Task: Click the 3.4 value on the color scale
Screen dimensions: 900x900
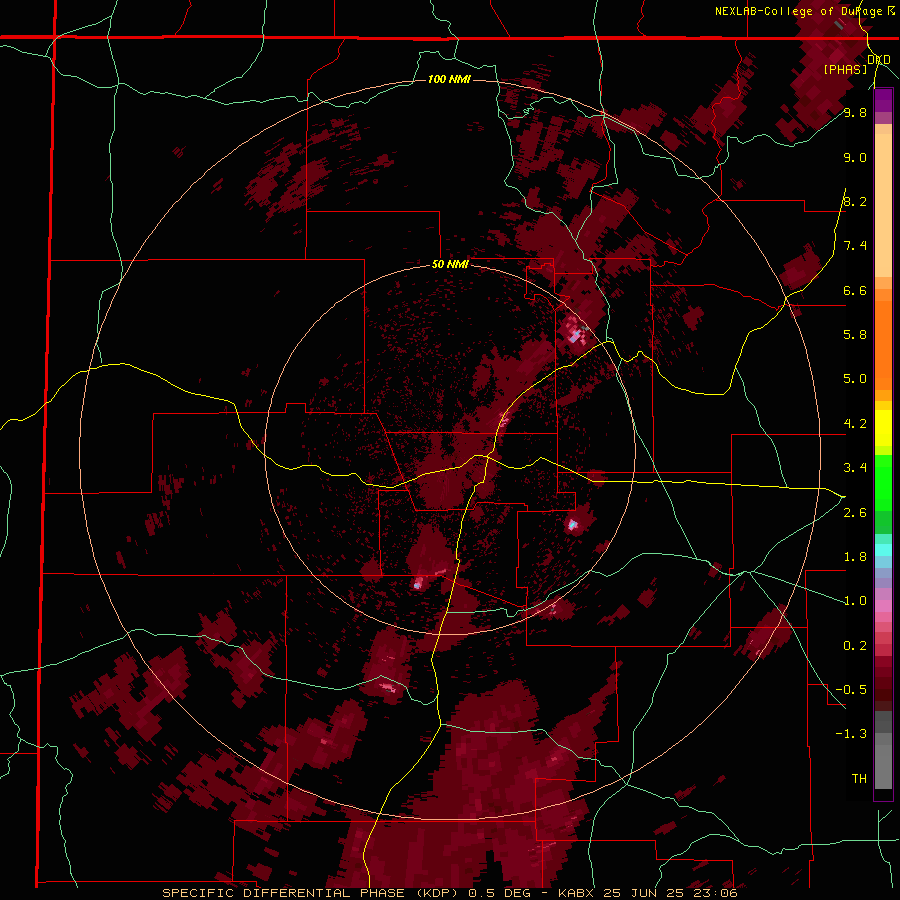Action: click(x=855, y=468)
